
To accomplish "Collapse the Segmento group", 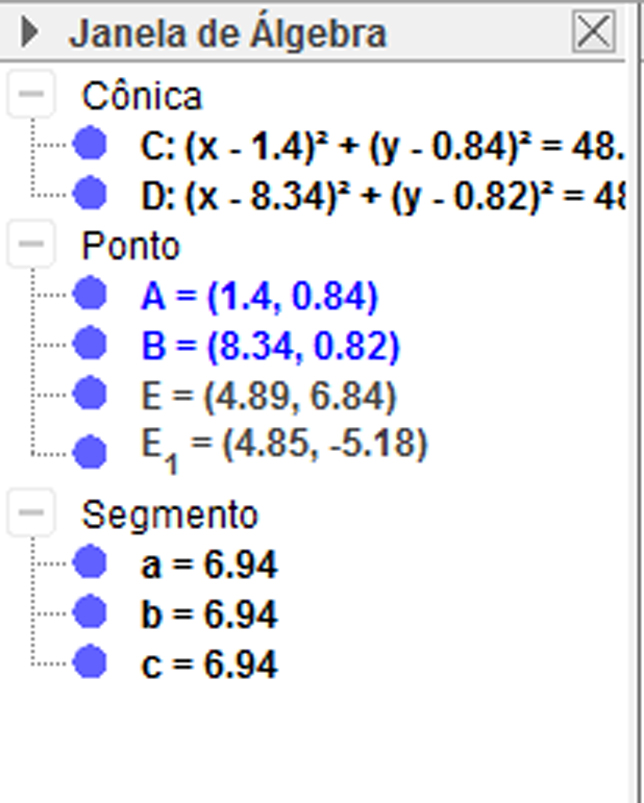I will pos(31,512).
